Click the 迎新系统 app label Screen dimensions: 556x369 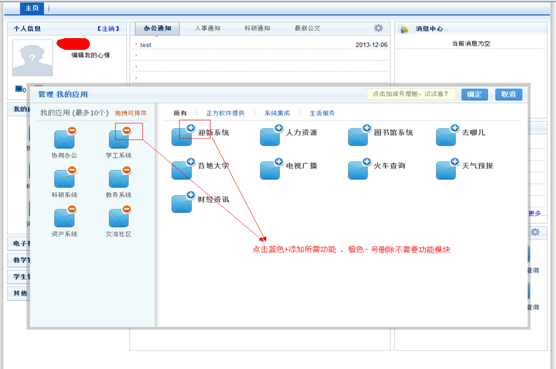pos(213,133)
